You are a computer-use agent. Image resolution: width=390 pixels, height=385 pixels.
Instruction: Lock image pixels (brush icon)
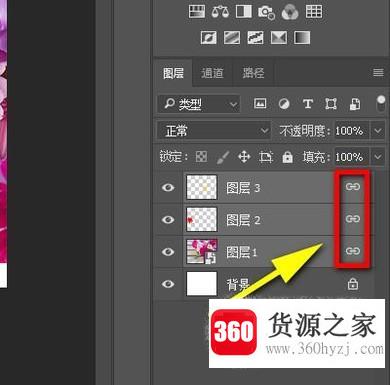coord(223,157)
